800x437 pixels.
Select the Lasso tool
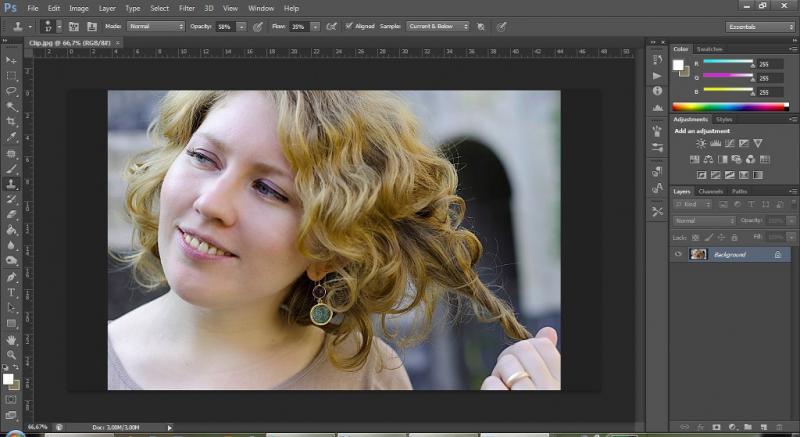click(11, 91)
